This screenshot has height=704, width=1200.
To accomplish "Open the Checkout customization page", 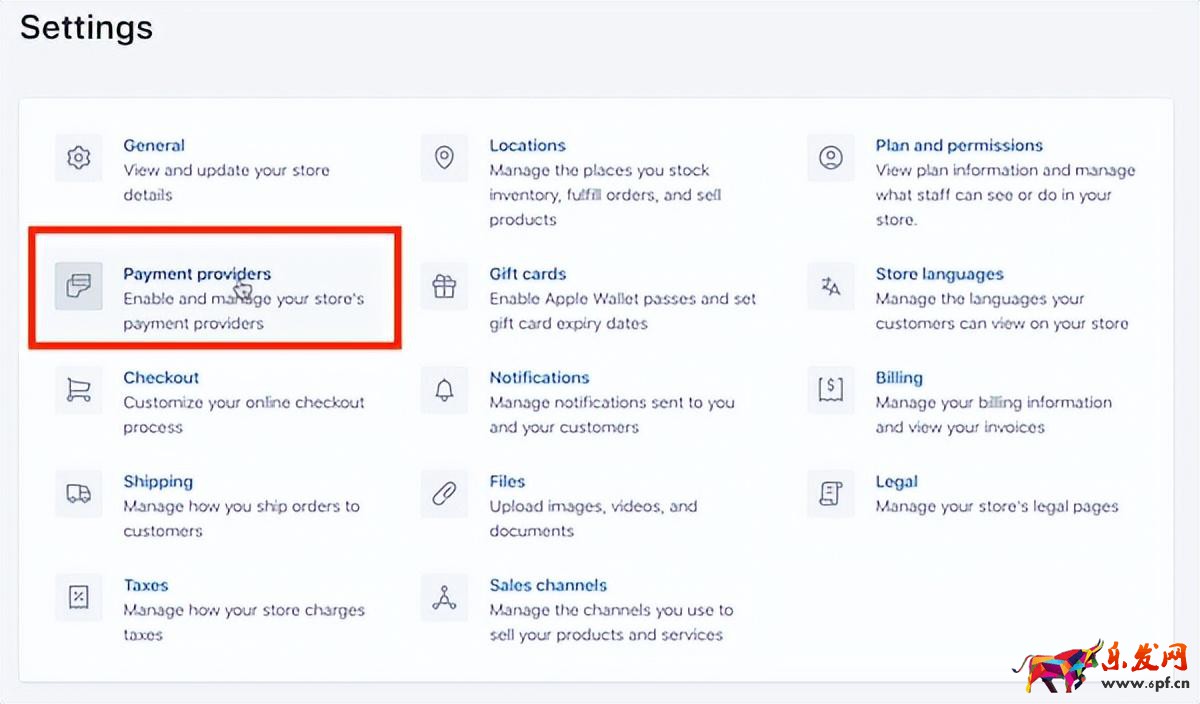I will 161,378.
